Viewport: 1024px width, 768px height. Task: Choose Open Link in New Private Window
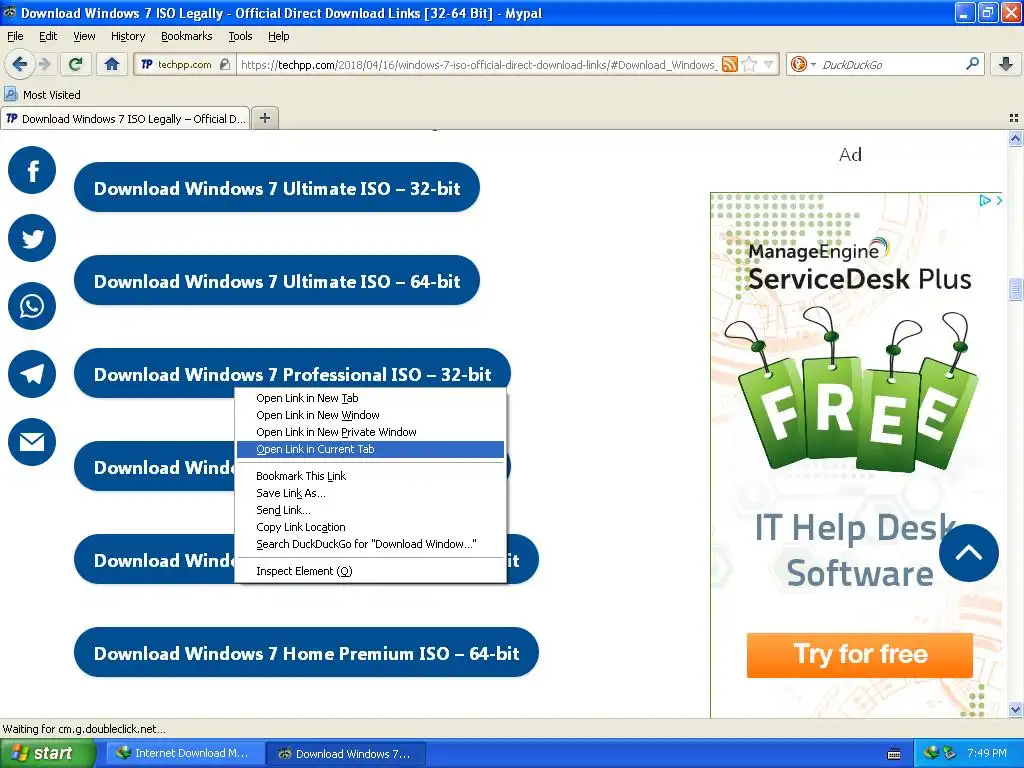(370, 432)
